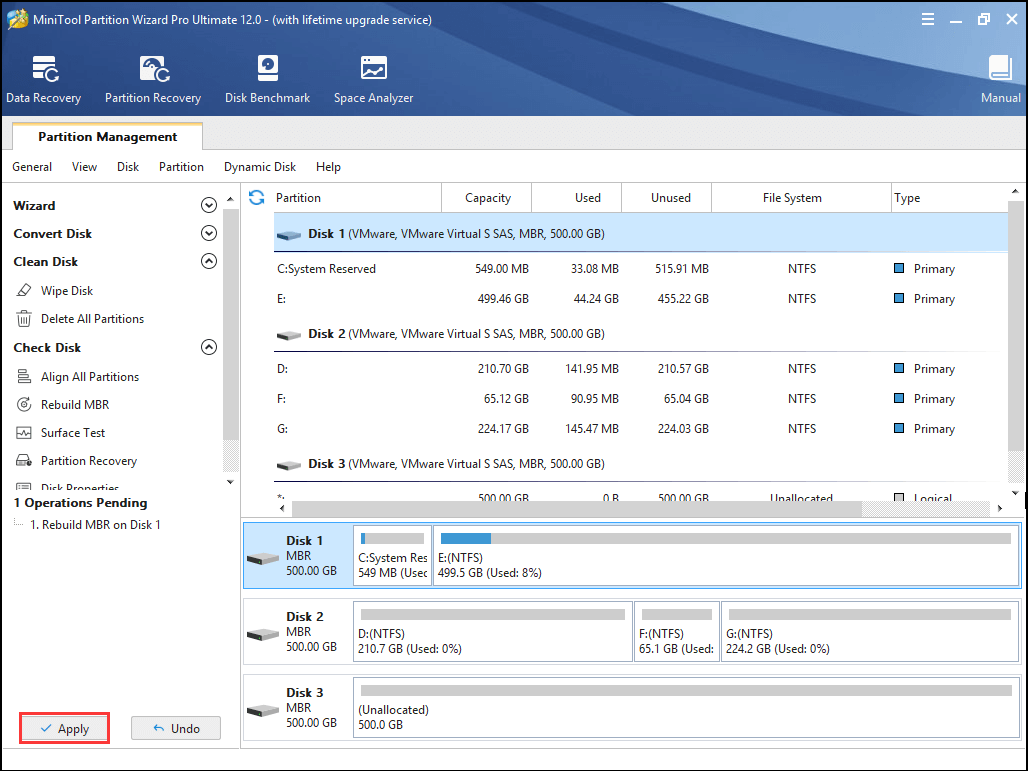Sort by the Unused column header

[x=667, y=198]
